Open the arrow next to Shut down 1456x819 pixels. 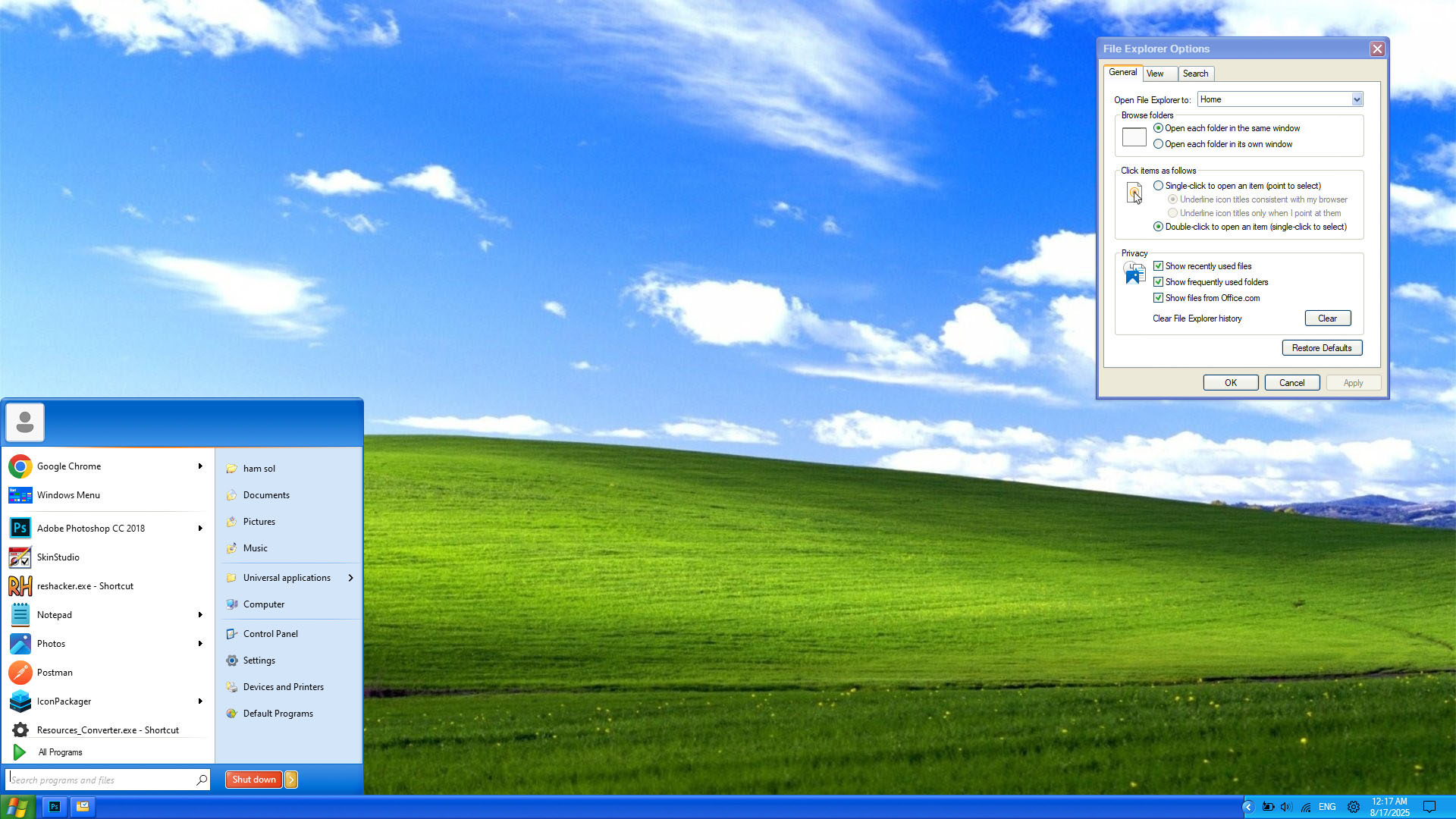click(291, 780)
